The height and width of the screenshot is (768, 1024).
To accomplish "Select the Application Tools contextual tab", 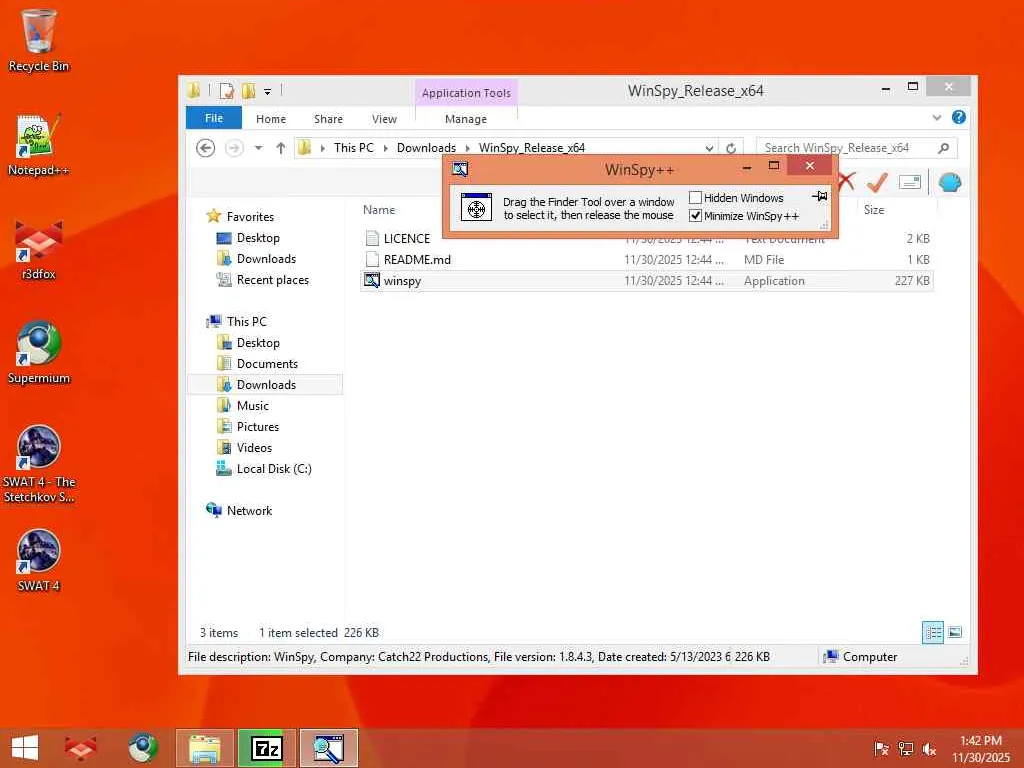I will pos(466,93).
